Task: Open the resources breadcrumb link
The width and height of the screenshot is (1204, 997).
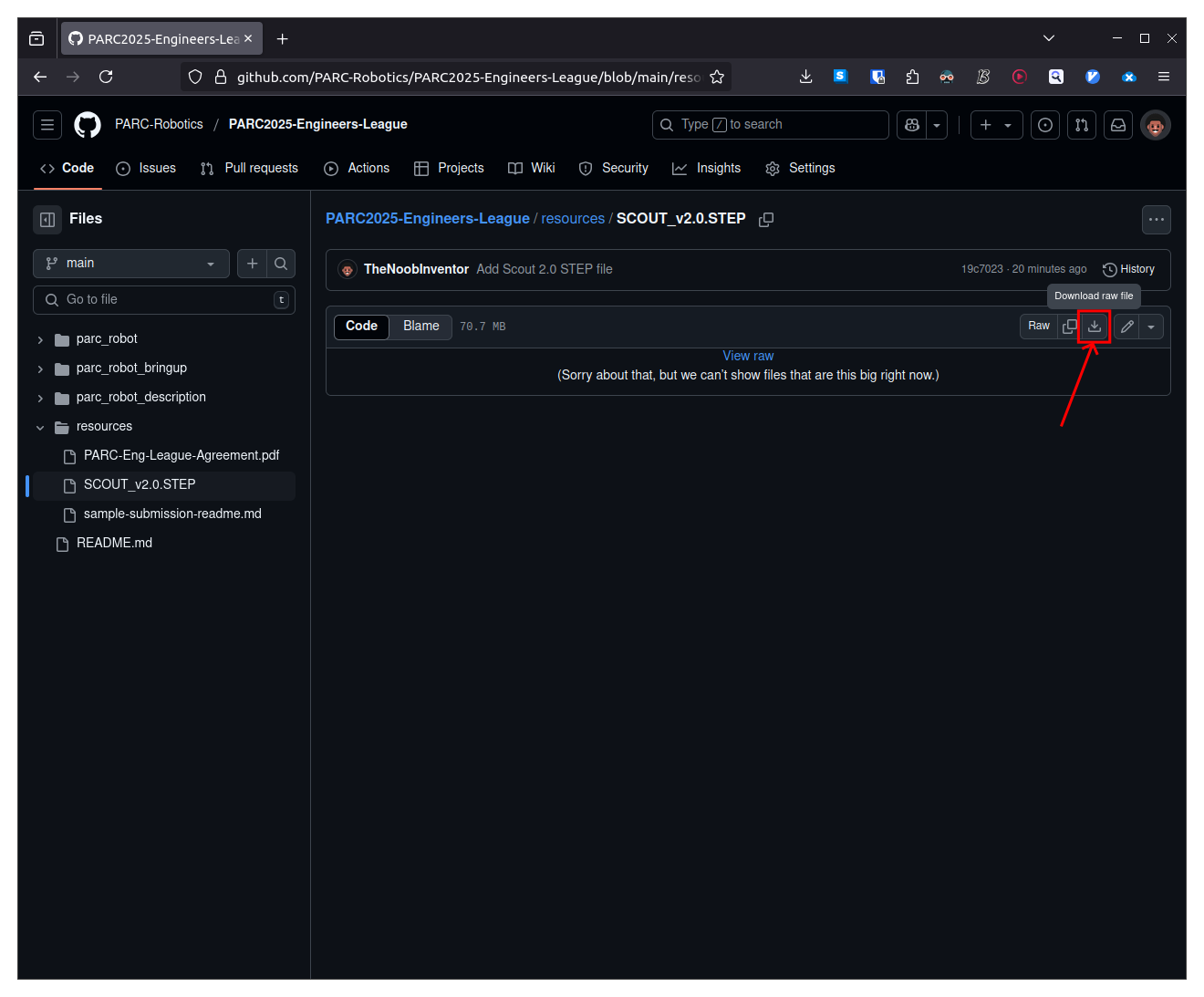Action: click(x=573, y=219)
